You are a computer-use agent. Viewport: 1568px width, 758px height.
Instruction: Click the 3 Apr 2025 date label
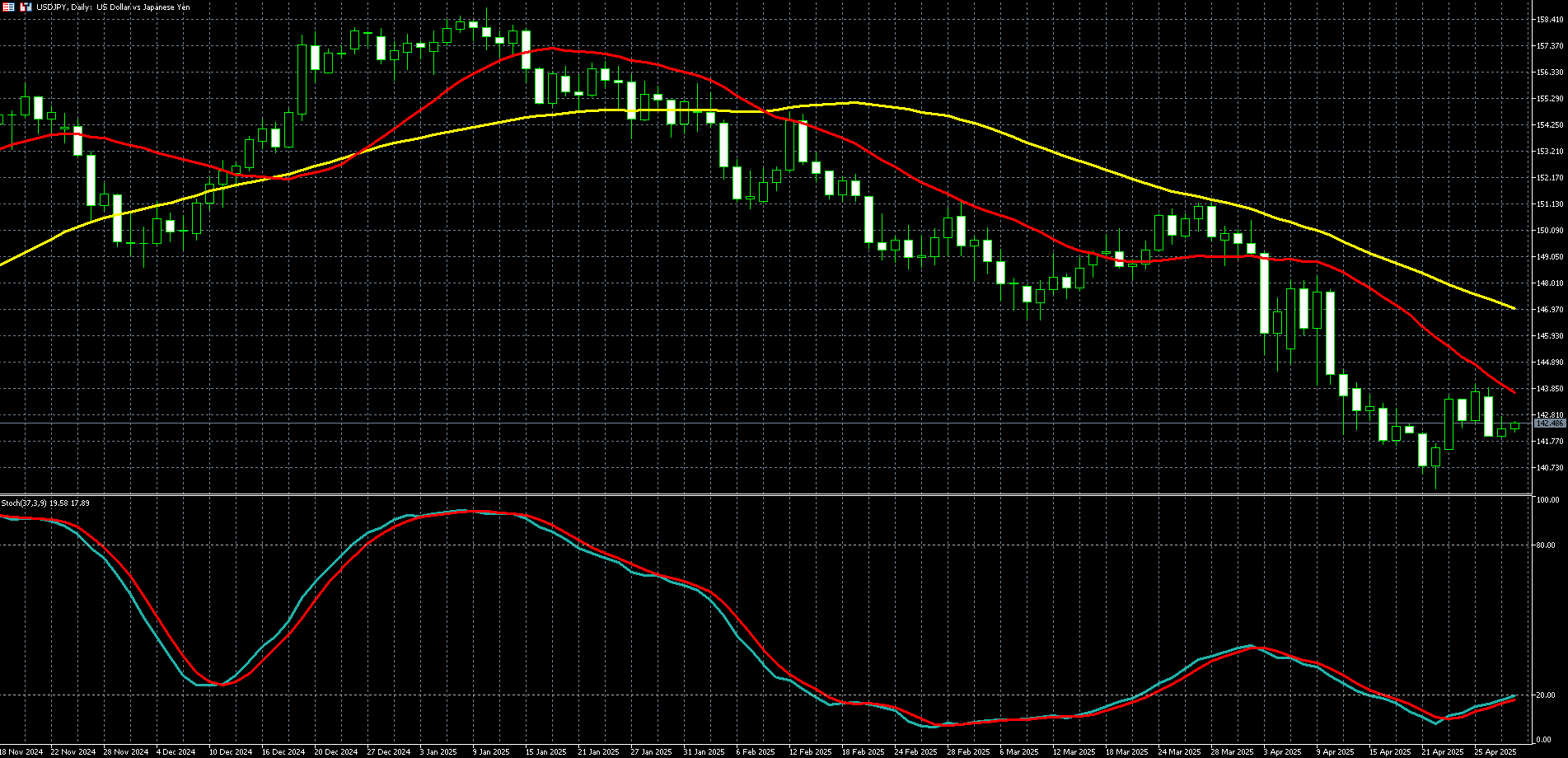click(1284, 752)
